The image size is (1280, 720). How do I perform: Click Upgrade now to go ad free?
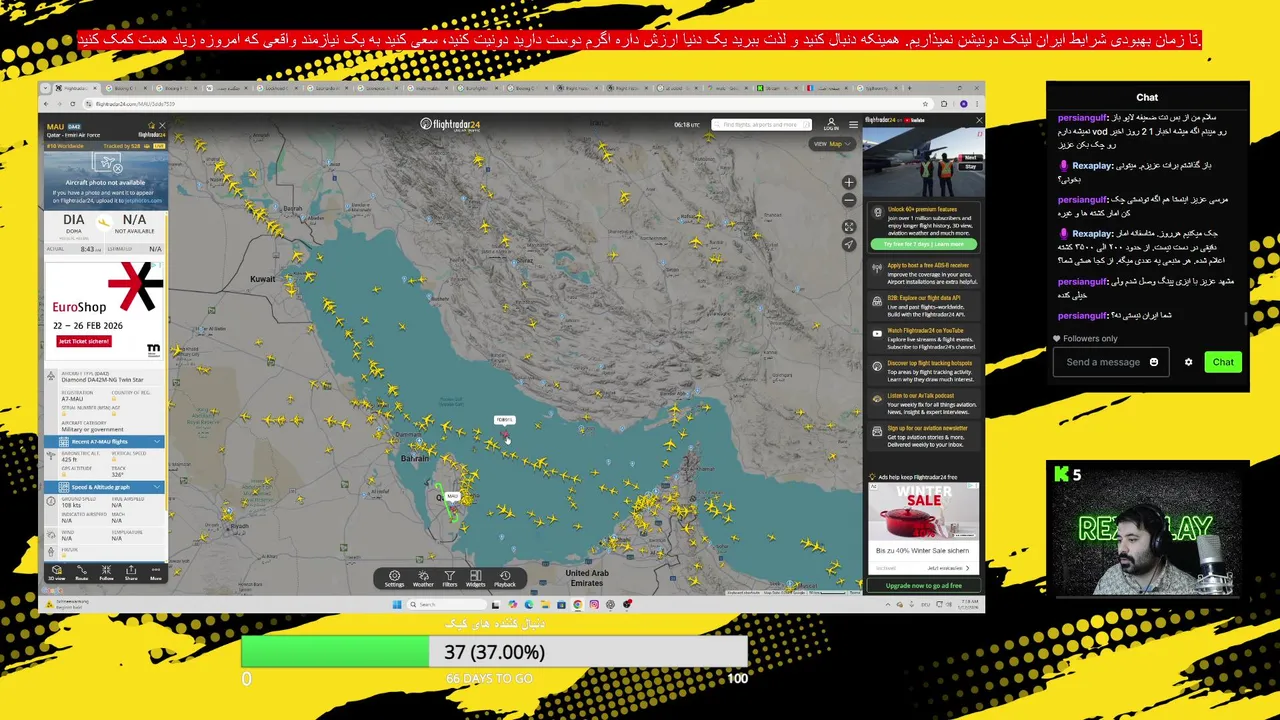[x=924, y=586]
